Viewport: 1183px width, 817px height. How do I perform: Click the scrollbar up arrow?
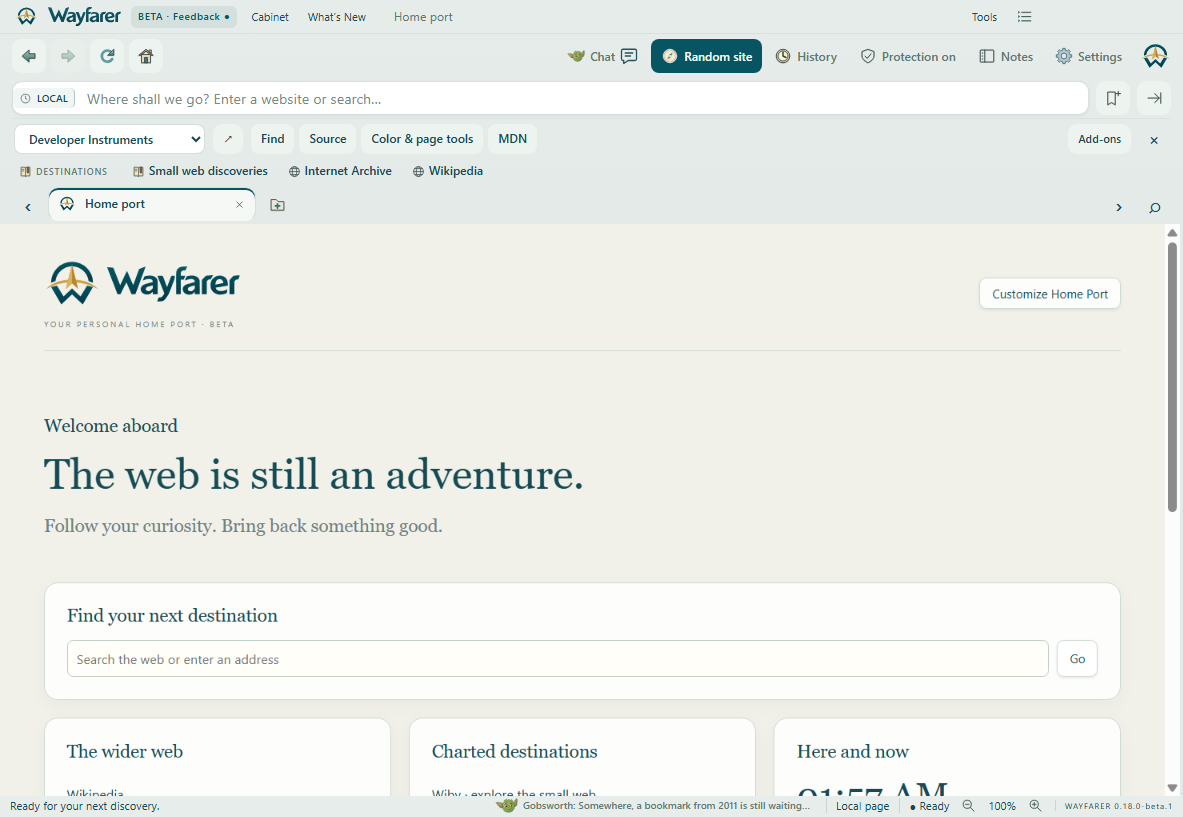point(1172,233)
